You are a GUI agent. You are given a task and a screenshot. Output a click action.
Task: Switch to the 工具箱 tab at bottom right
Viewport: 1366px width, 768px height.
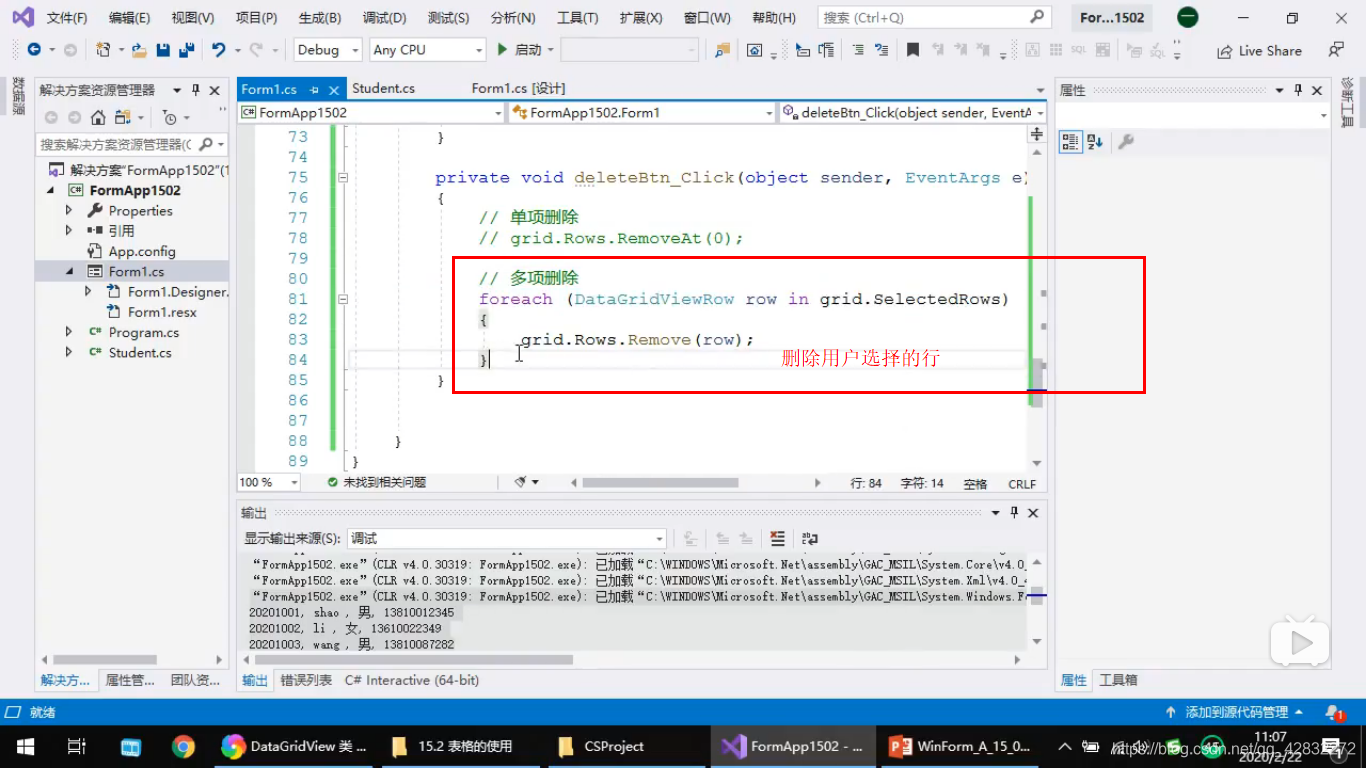pyautogui.click(x=1118, y=680)
